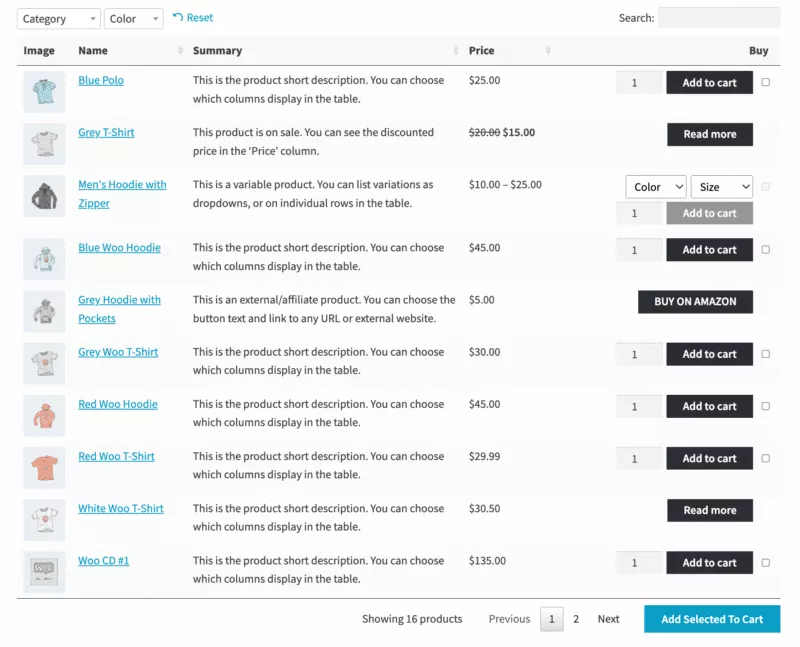Screen dimensions: 800x647
Task: Expand the Men's Hoodie Color variation dropdown
Action: pyautogui.click(x=656, y=187)
